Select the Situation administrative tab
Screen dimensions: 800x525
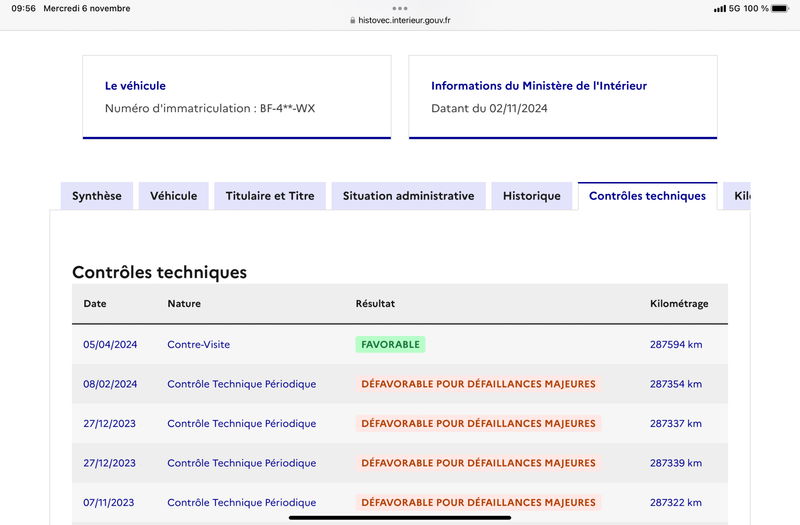pyautogui.click(x=408, y=196)
